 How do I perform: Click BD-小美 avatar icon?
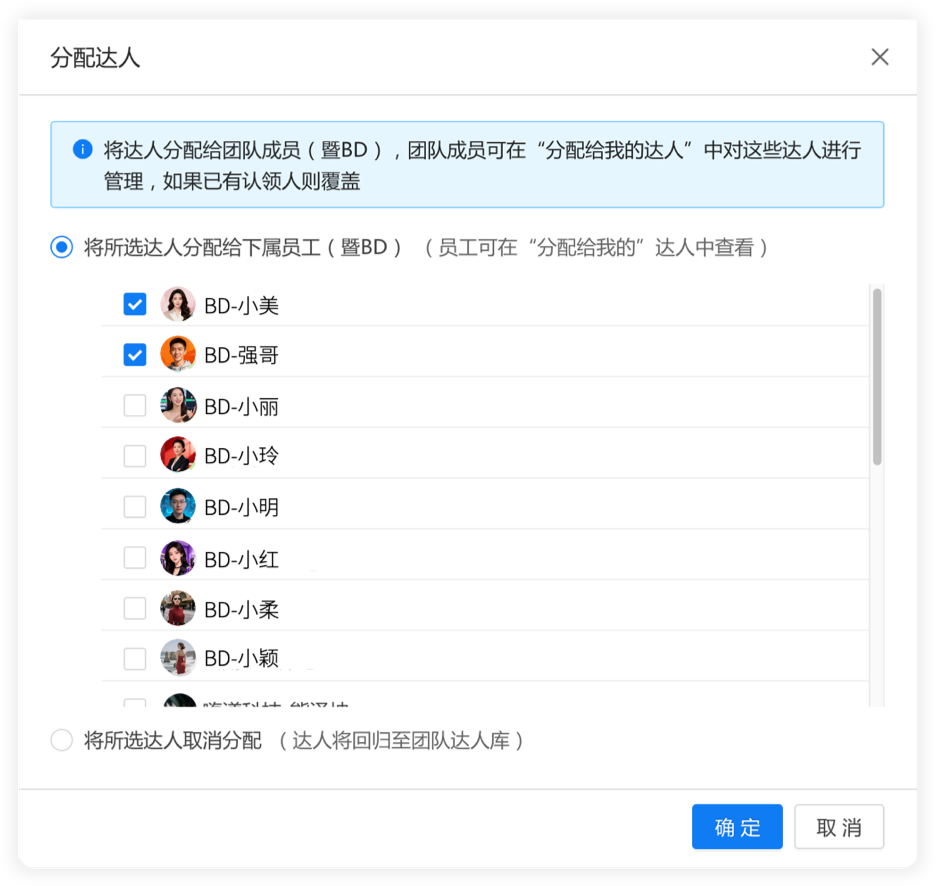178,304
